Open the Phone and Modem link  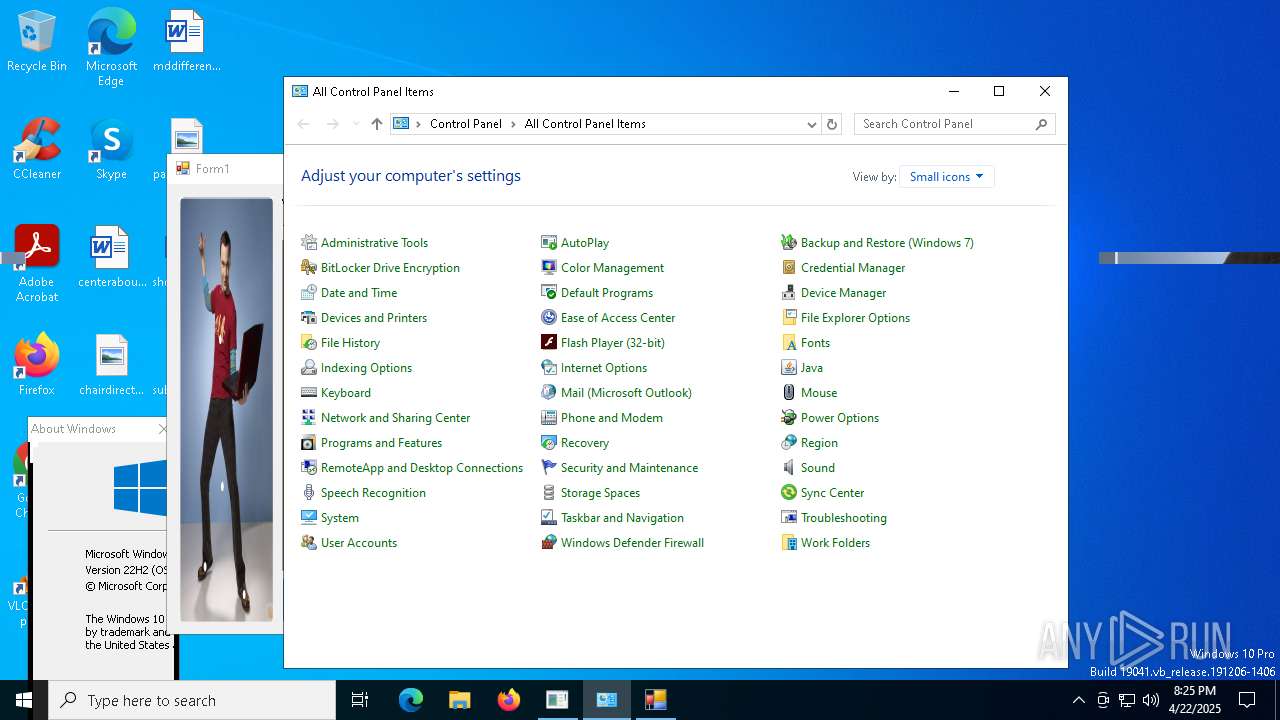[x=612, y=418]
